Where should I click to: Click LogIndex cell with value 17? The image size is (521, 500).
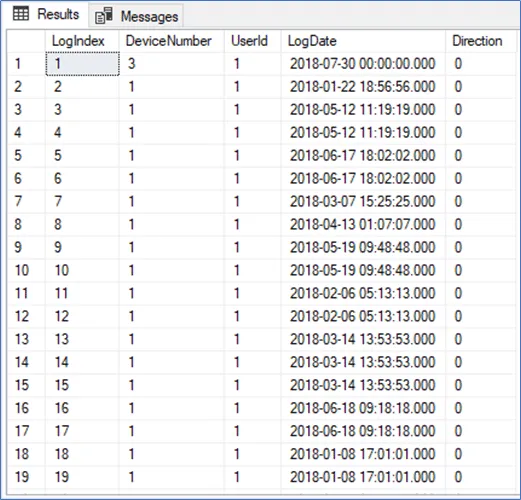82,431
